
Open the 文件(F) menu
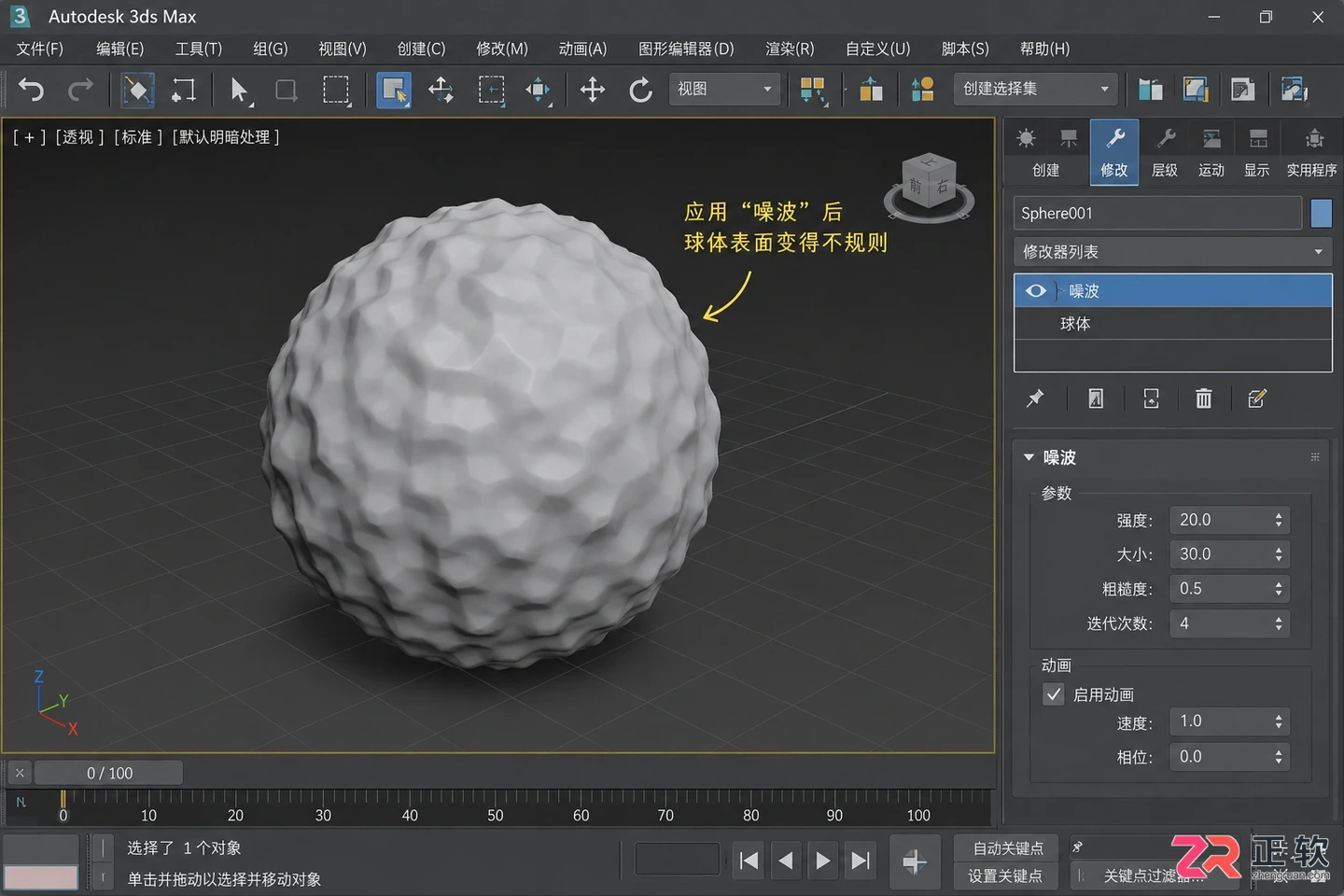click(x=40, y=49)
